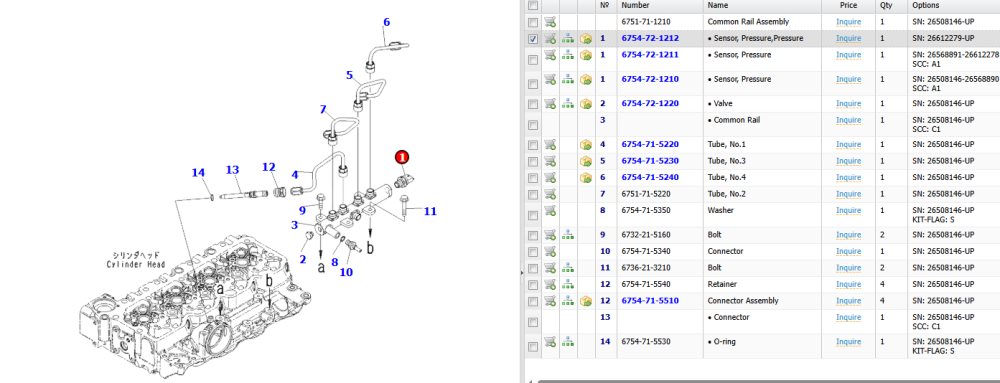Select callout number 14 on diagram
Viewport: 1000px width, 383px height.
(x=198, y=172)
